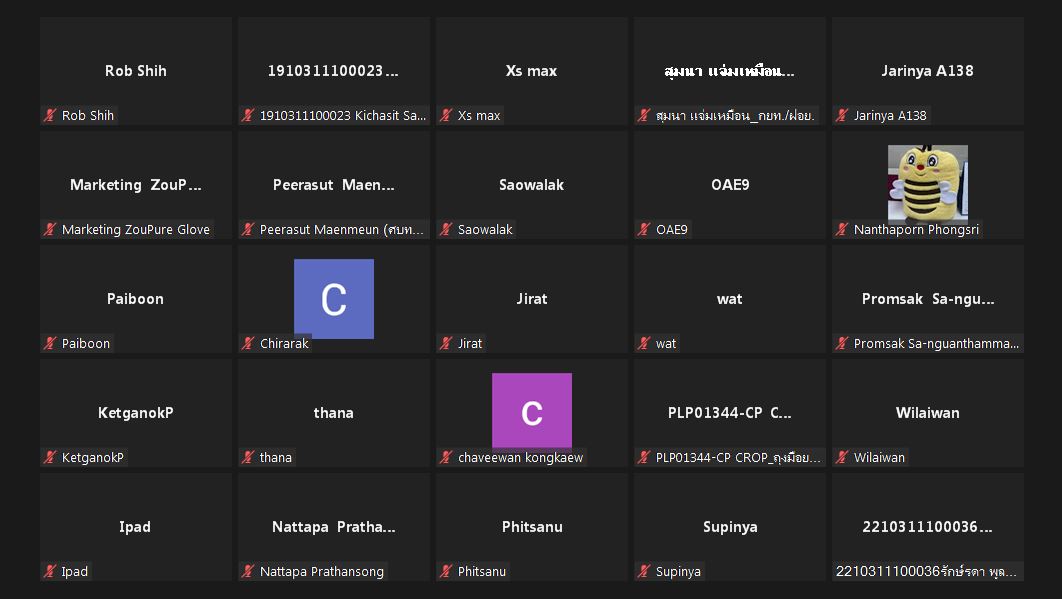Select chaveewan kongkaew's purple C avatar
This screenshot has height=599, width=1062.
click(532, 411)
